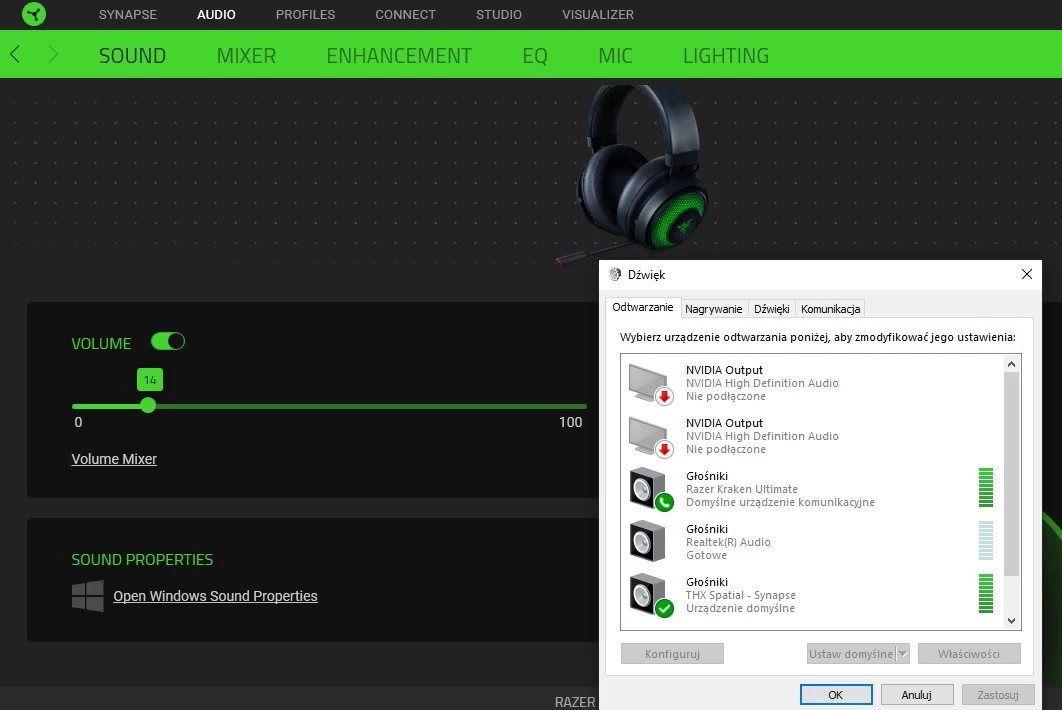Click the Gotowe status text
Viewport: 1062px width, 710px height.
(706, 555)
